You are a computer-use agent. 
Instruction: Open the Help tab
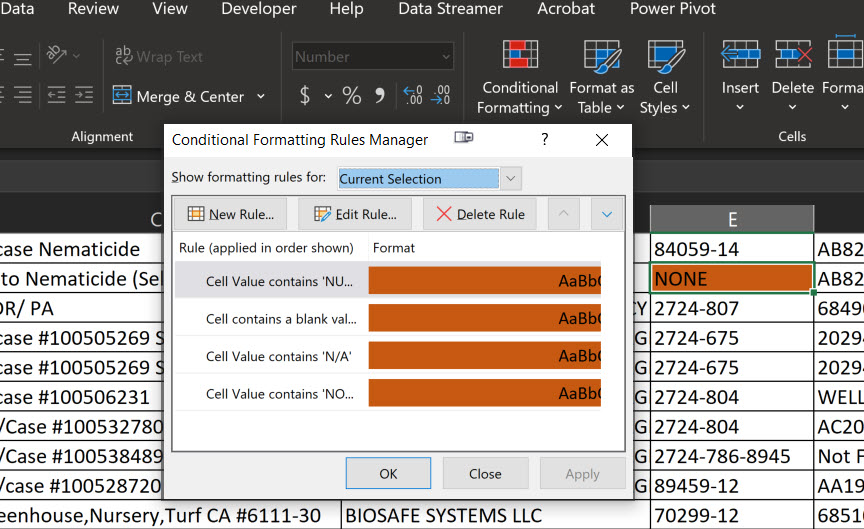[346, 9]
